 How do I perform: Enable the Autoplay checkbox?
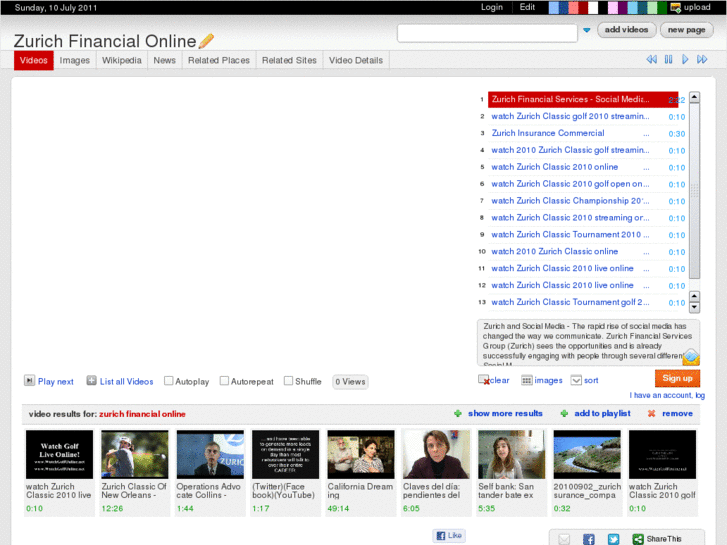click(x=169, y=381)
